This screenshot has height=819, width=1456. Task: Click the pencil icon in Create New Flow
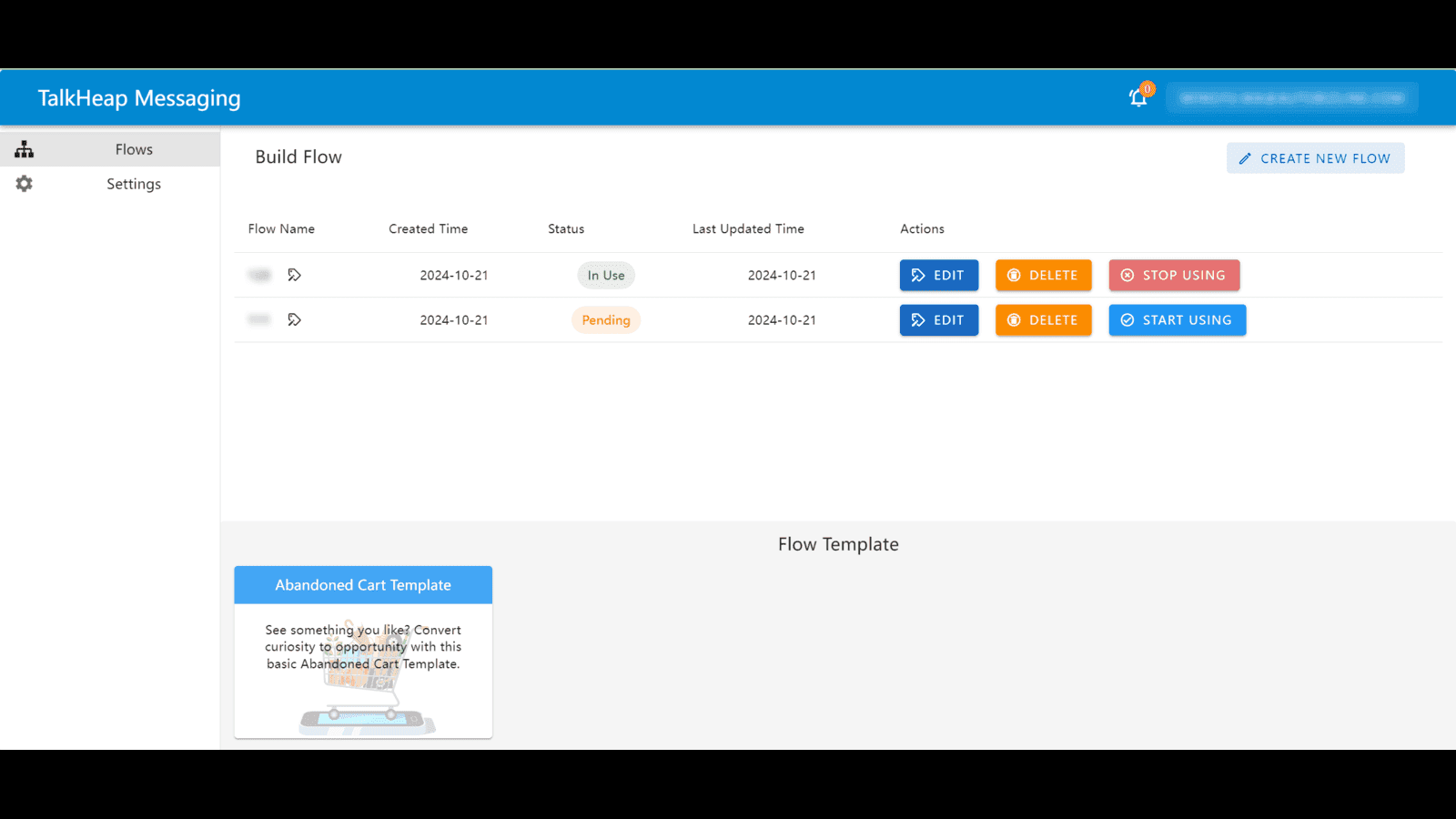coord(1245,158)
